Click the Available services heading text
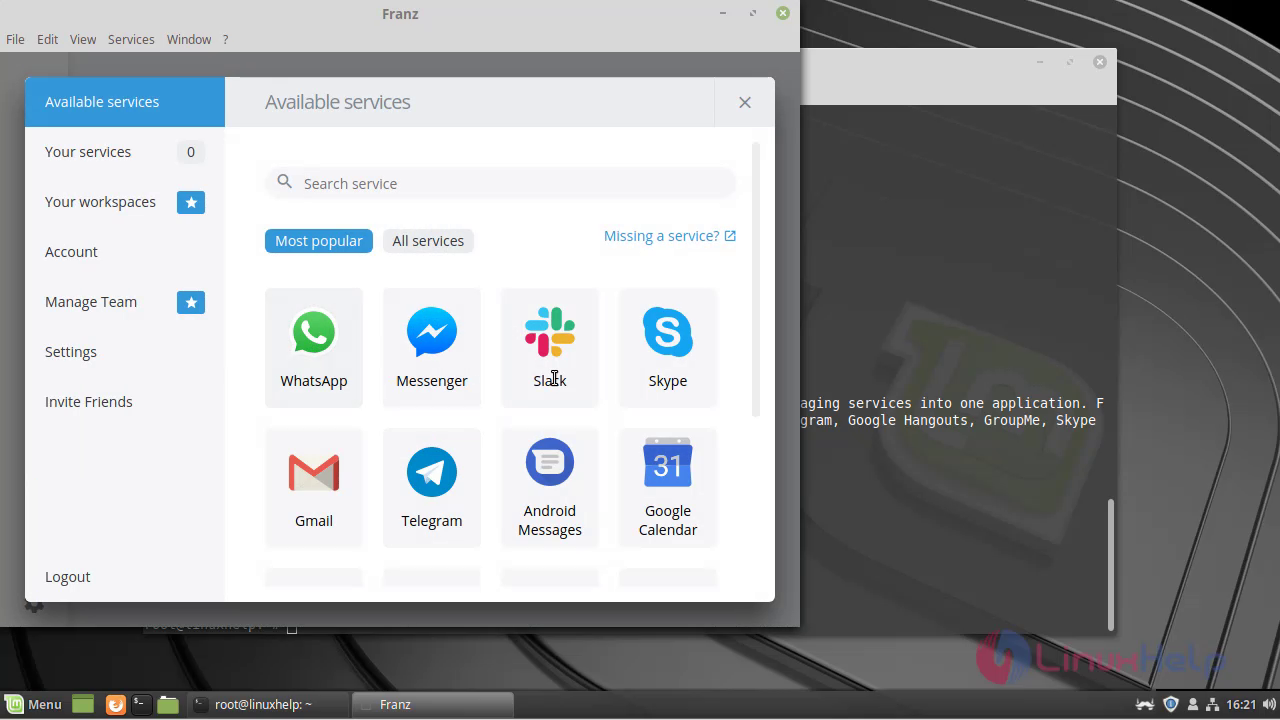 338,102
